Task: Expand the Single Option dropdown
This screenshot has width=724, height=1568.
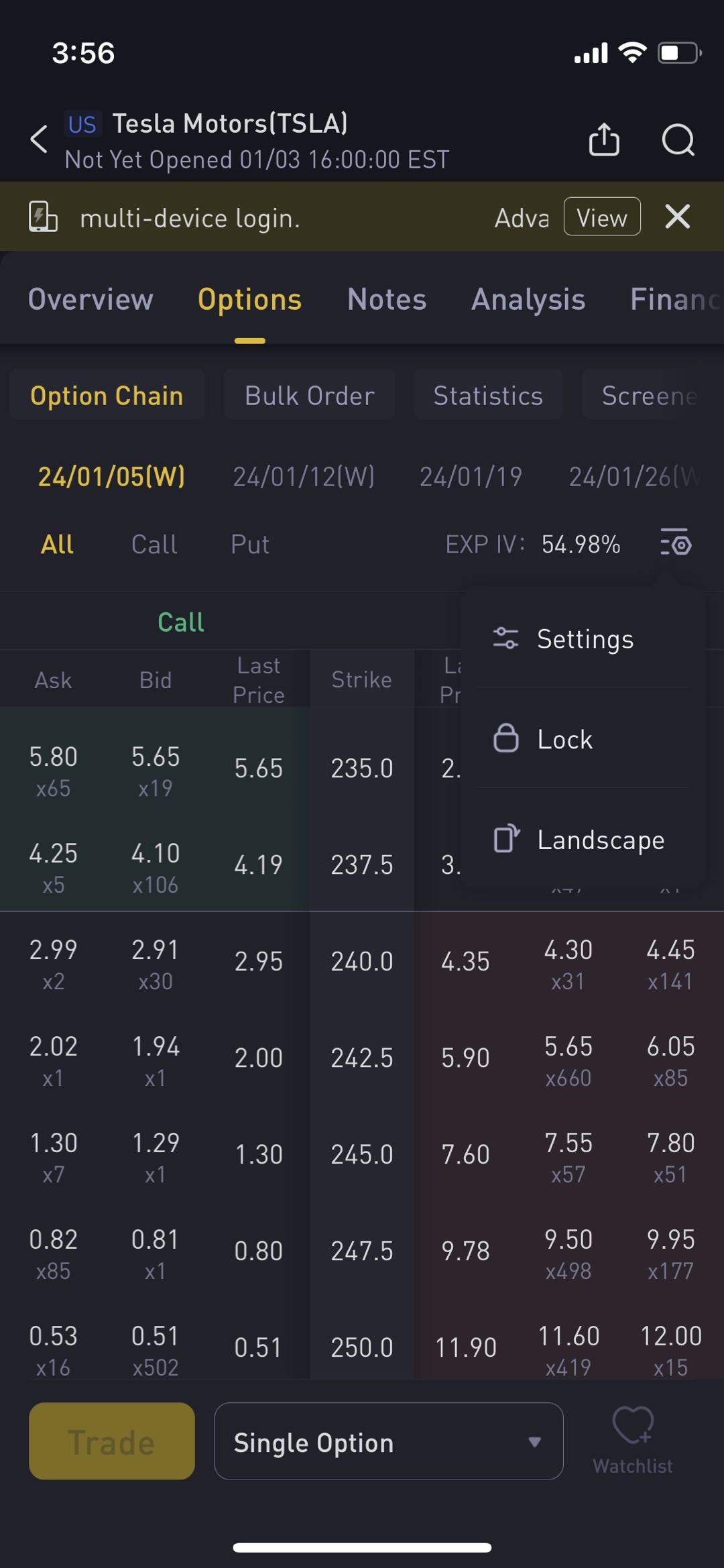Action: 389,1441
